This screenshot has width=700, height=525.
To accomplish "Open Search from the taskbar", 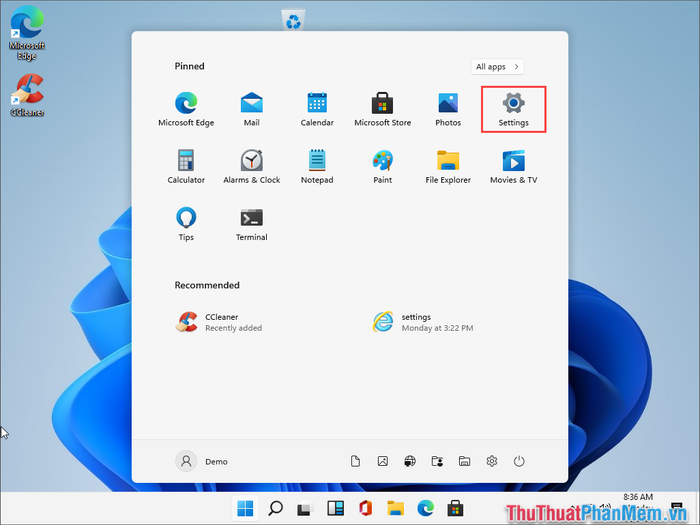I will [x=275, y=508].
